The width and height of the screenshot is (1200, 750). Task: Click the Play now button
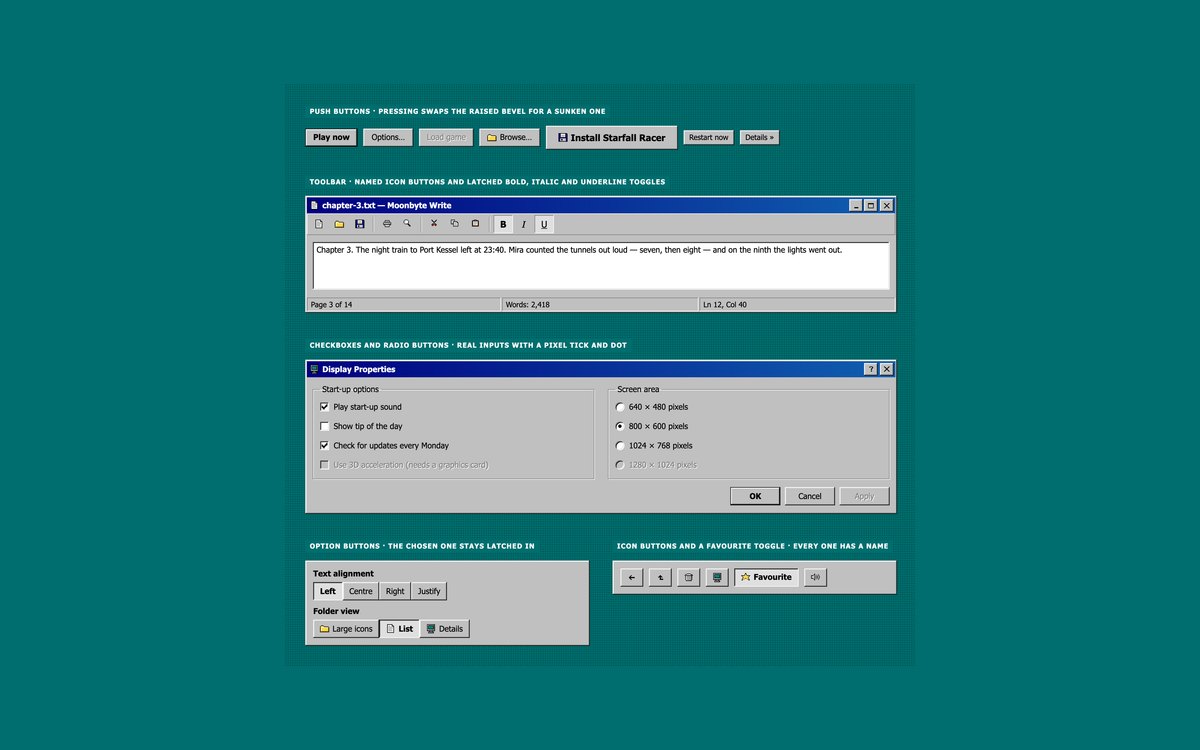pos(331,137)
